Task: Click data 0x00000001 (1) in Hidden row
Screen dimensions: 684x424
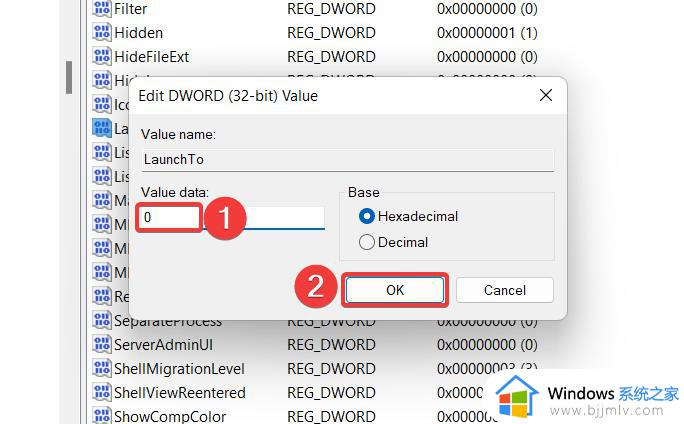Action: pos(487,33)
